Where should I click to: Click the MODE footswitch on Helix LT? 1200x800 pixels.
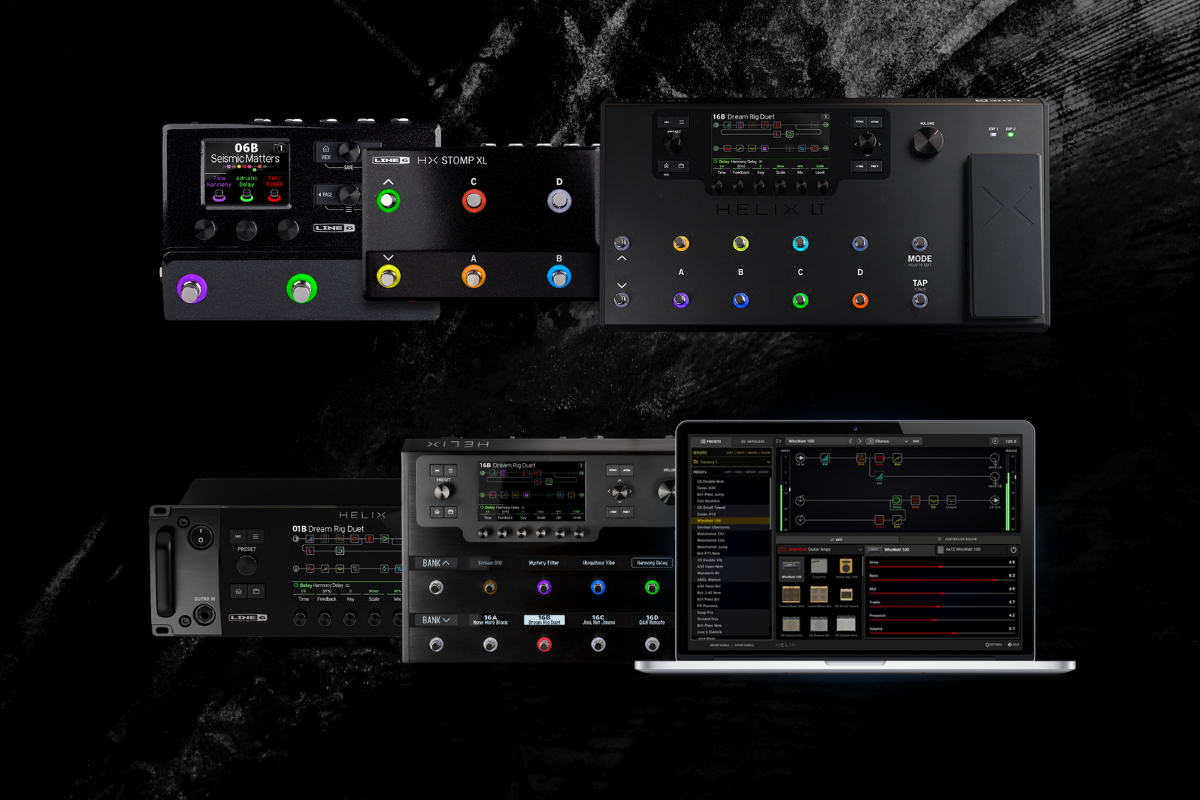[x=919, y=243]
